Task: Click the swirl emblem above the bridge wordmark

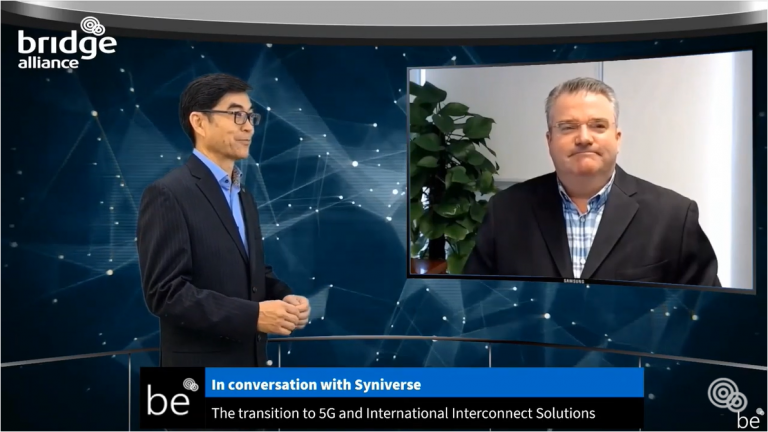Action: (x=92, y=26)
